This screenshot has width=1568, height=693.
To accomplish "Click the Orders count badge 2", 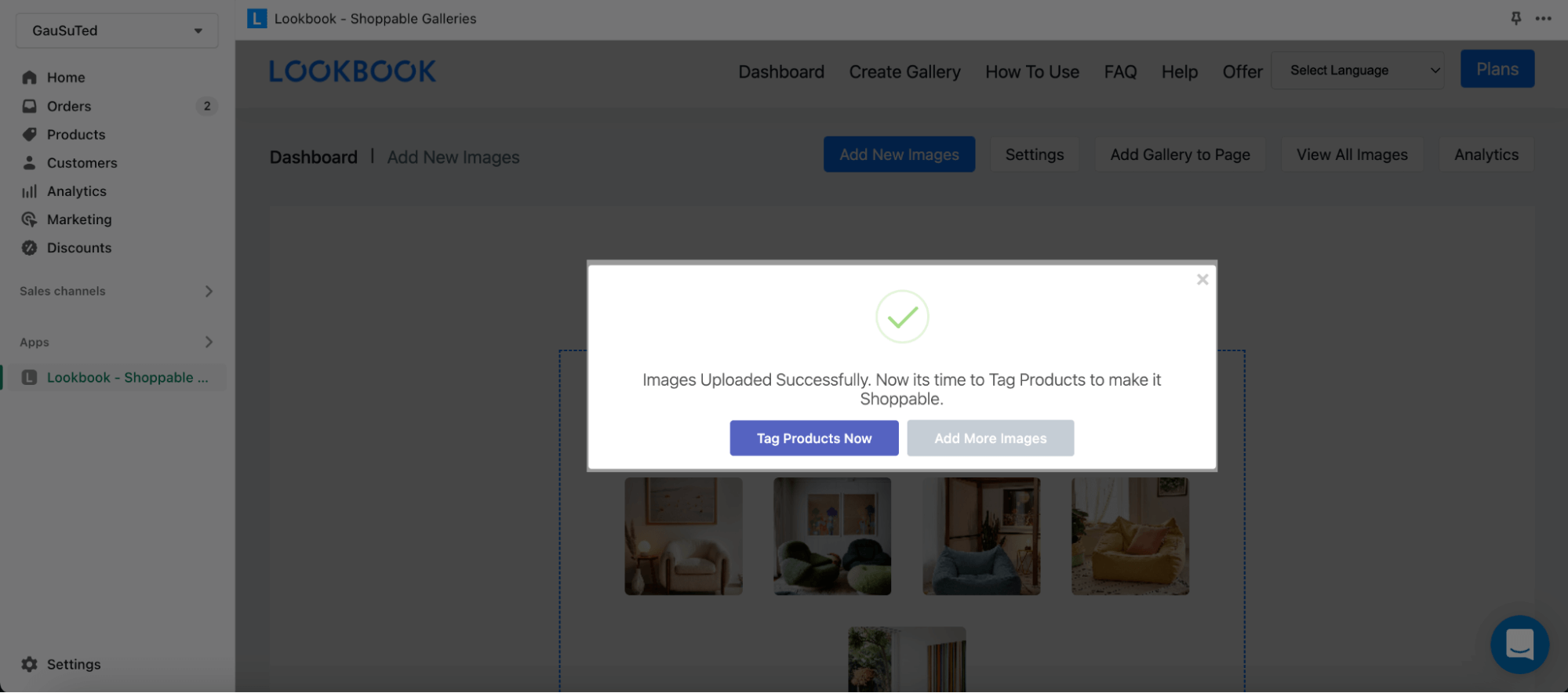I will (206, 106).
